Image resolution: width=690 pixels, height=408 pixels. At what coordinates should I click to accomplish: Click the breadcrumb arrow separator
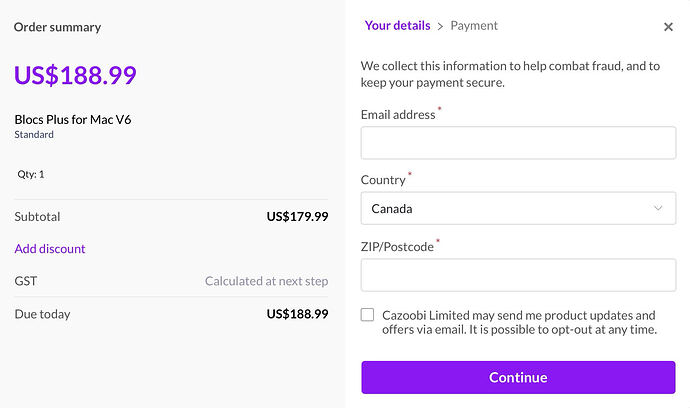tap(440, 26)
